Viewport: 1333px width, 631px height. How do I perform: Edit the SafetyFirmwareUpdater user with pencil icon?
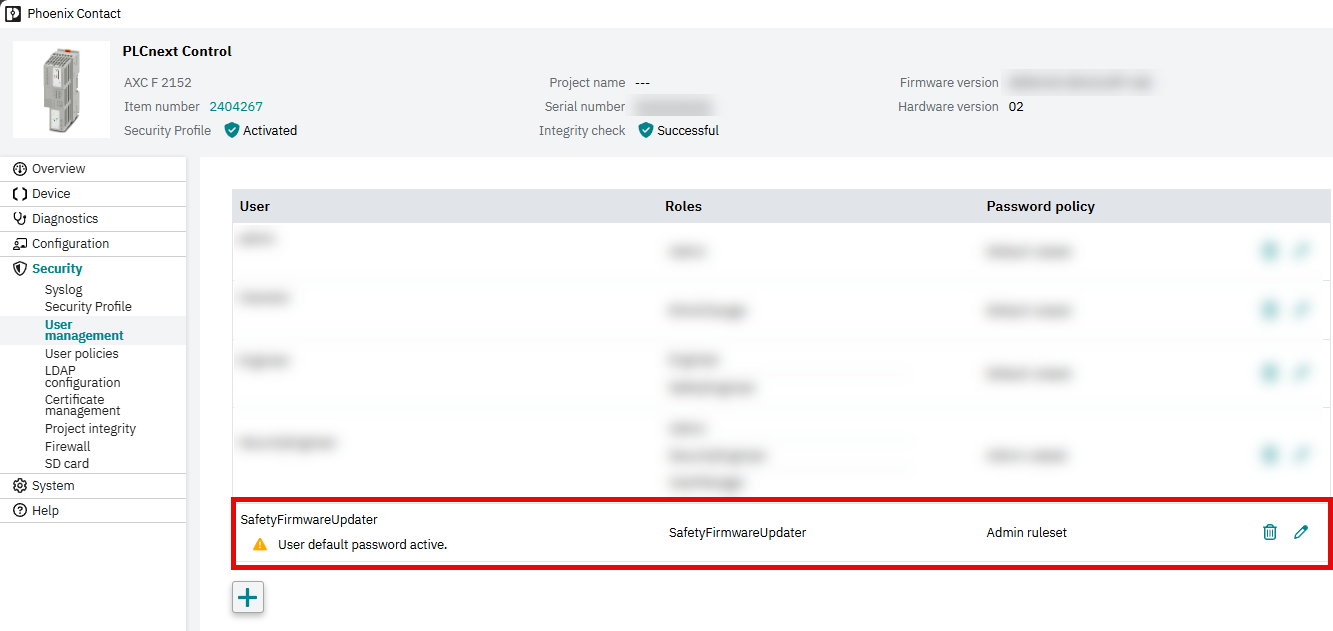point(1301,532)
